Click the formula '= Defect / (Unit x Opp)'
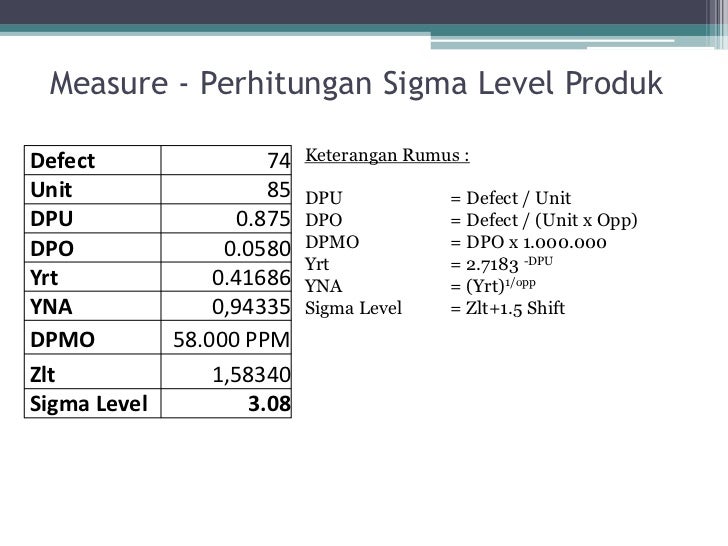 544,221
